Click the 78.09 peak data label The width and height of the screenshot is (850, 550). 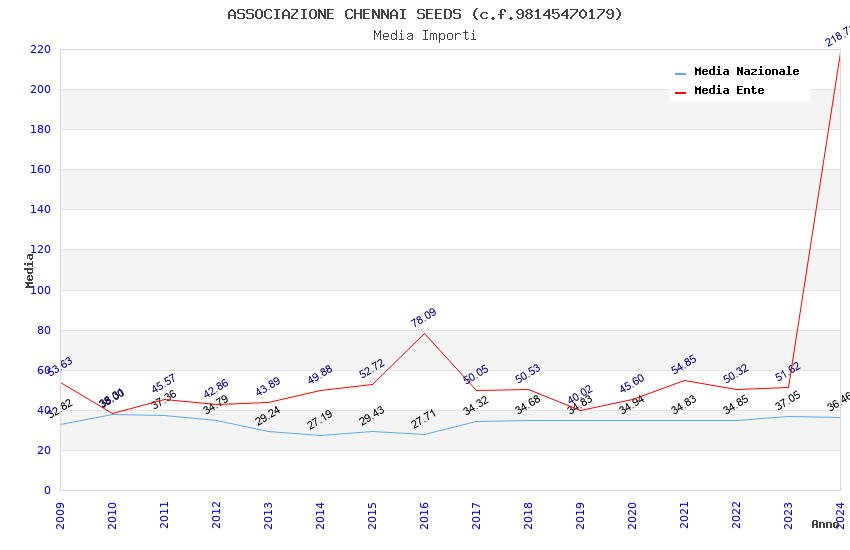coord(423,318)
